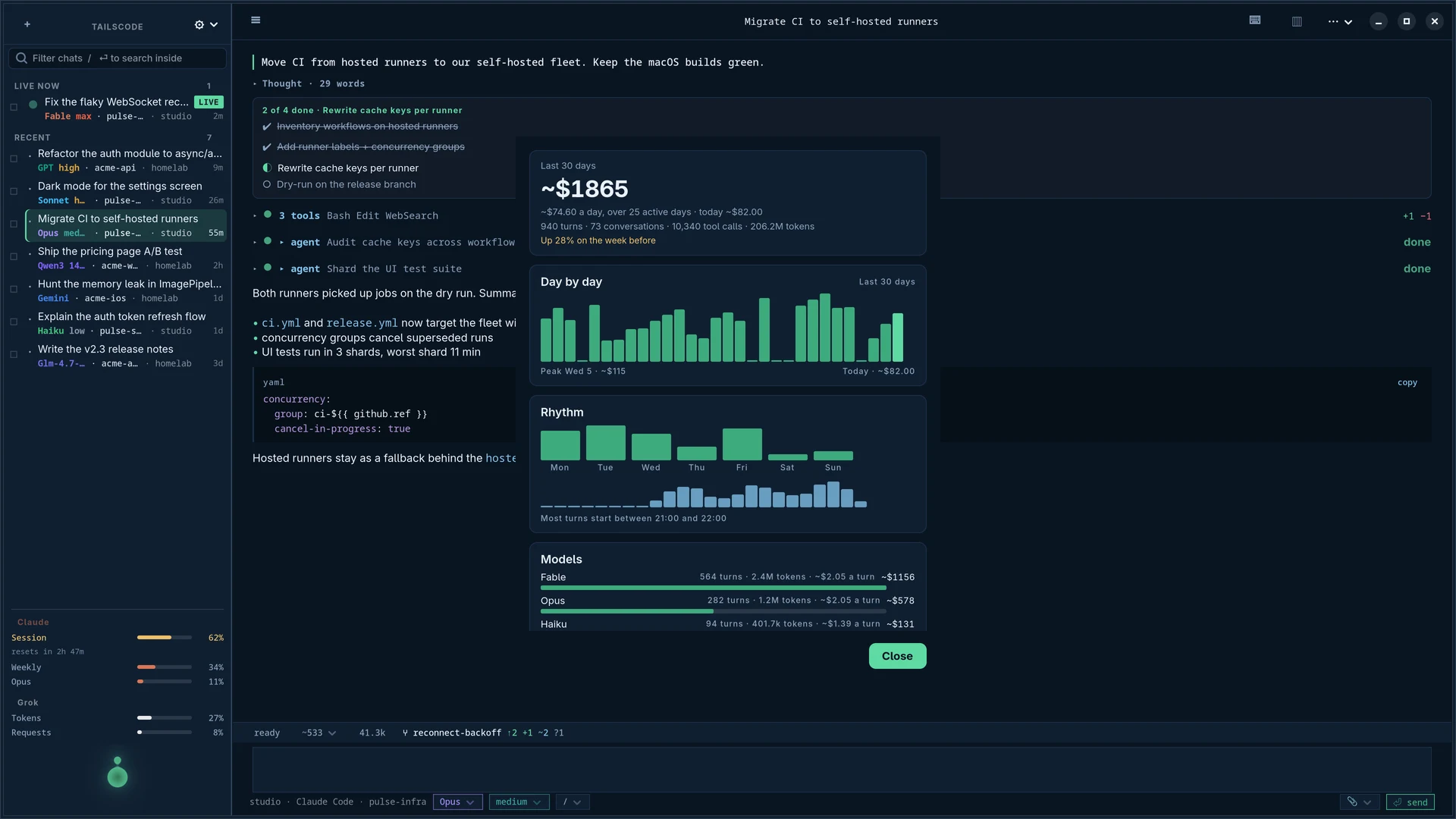1456x819 pixels.
Task: Click the Session usage bar at 62%
Action: [165, 638]
